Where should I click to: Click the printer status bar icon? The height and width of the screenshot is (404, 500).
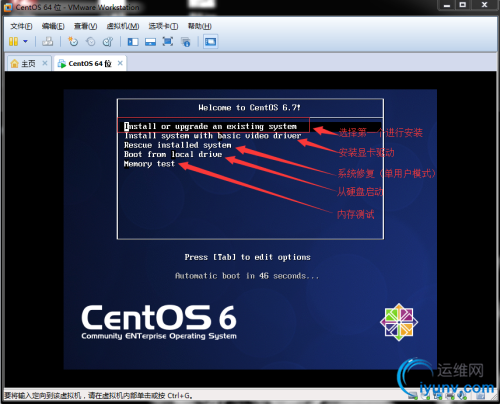pyautogui.click(x=450, y=396)
